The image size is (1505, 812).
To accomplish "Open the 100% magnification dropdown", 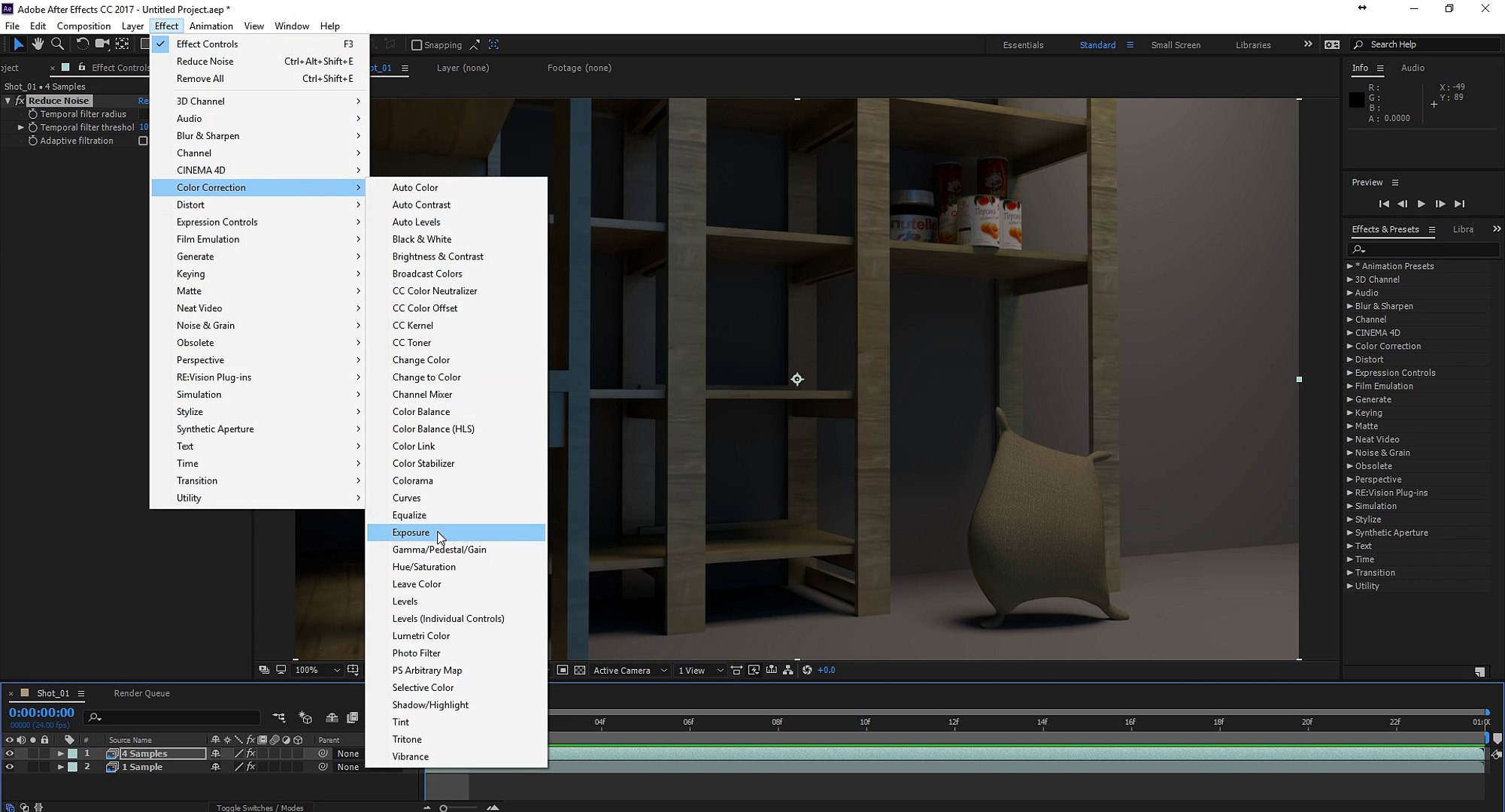I will (x=317, y=670).
